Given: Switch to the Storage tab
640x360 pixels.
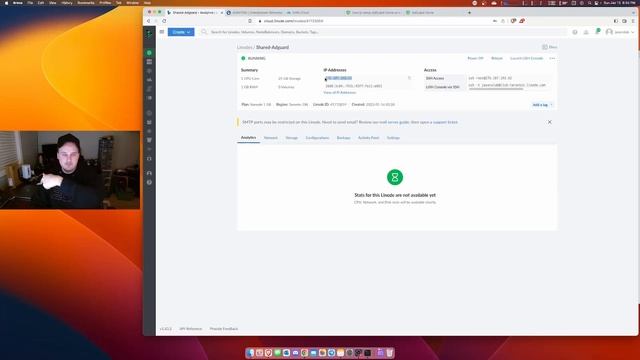Looking at the screenshot, I should [291, 138].
